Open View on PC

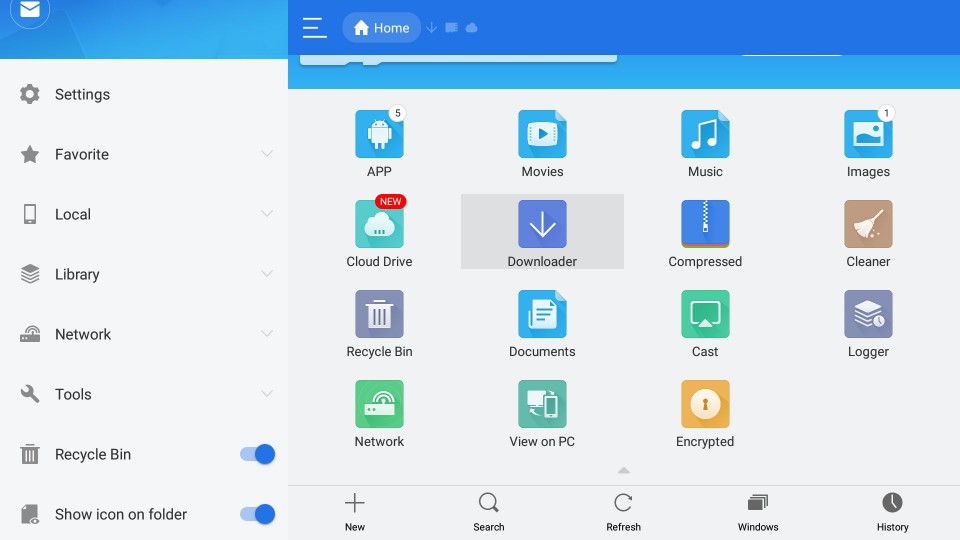(x=542, y=404)
